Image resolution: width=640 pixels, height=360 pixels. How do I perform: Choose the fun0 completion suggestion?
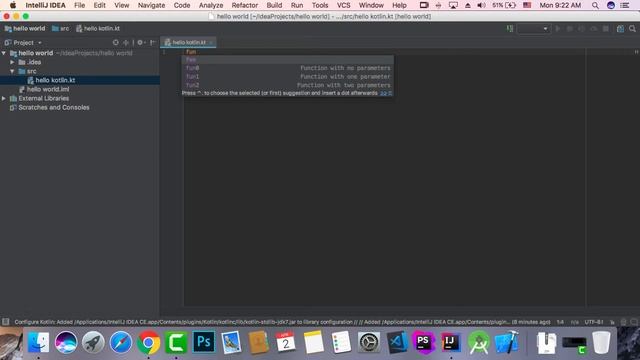pos(288,68)
